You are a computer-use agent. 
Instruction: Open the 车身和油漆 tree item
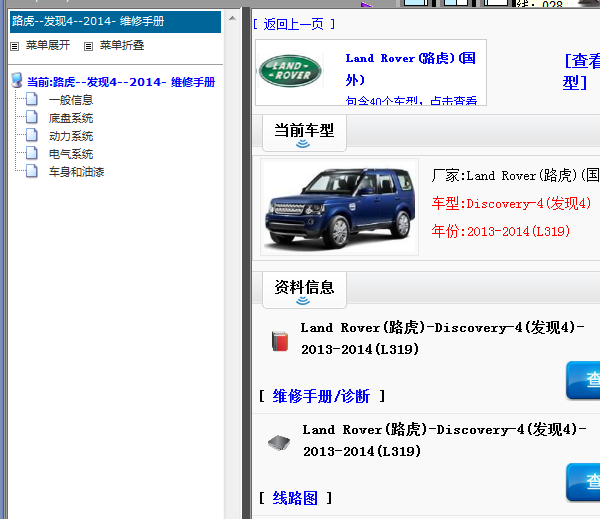76,172
